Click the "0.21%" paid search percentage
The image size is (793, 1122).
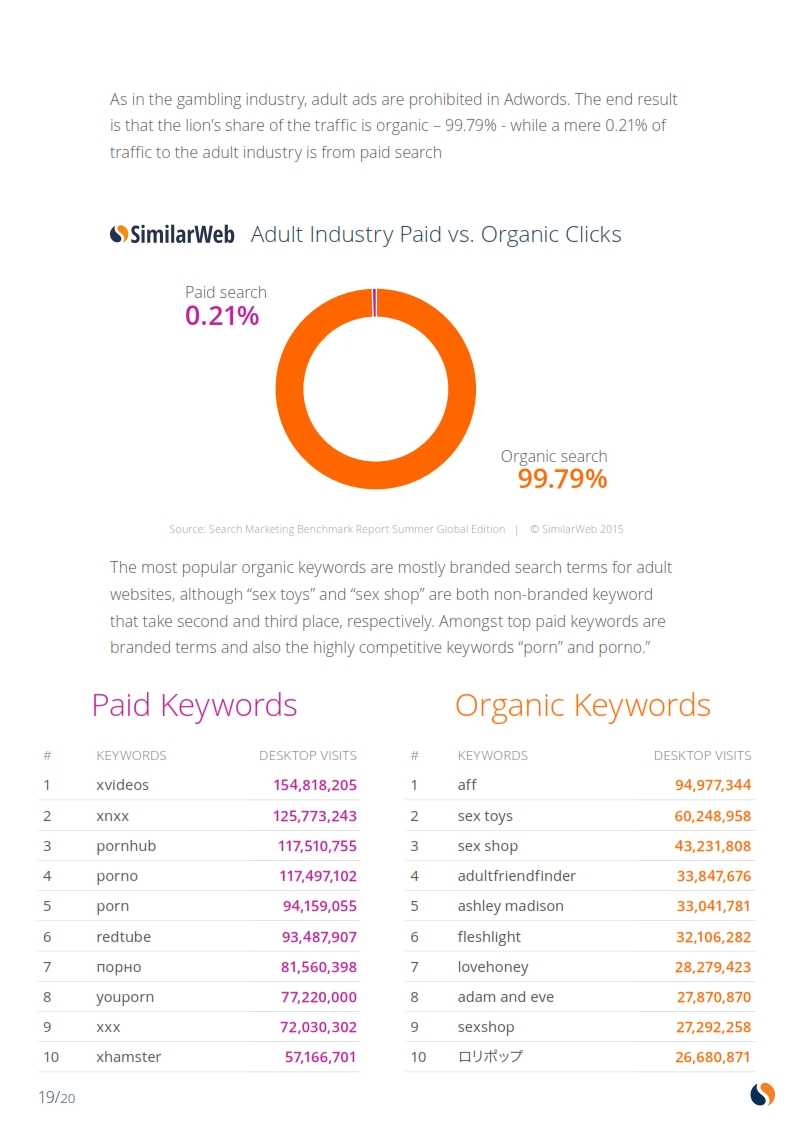click(222, 316)
